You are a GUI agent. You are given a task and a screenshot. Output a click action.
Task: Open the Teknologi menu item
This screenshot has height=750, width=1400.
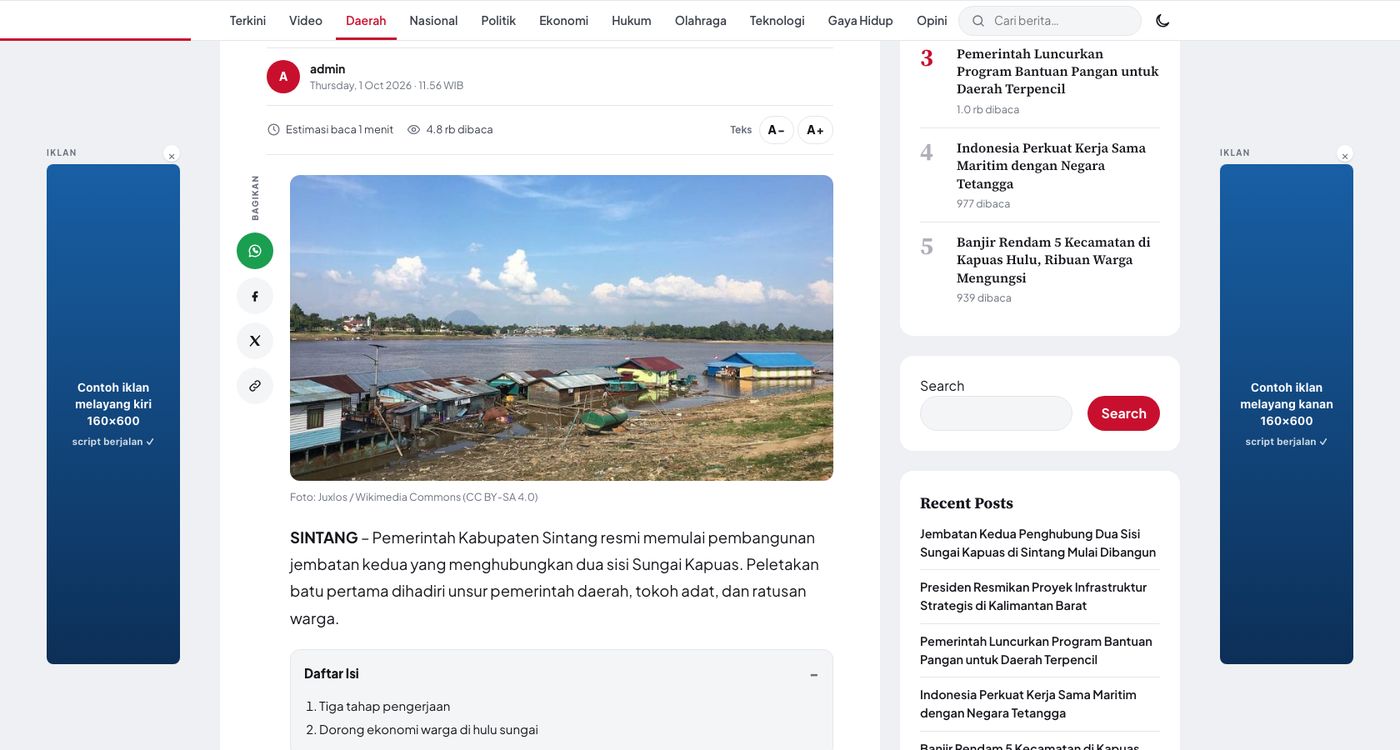pyautogui.click(x=777, y=21)
